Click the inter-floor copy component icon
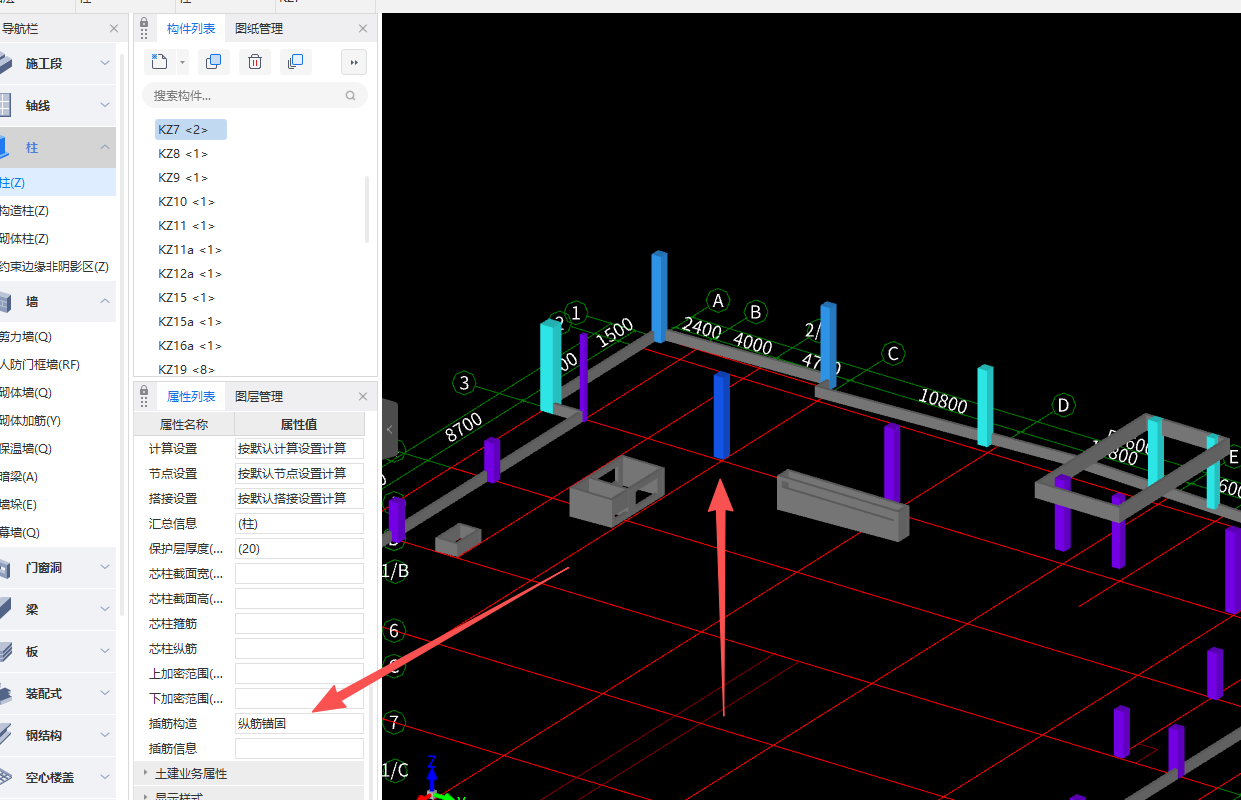This screenshot has width=1241, height=800. [x=295, y=62]
